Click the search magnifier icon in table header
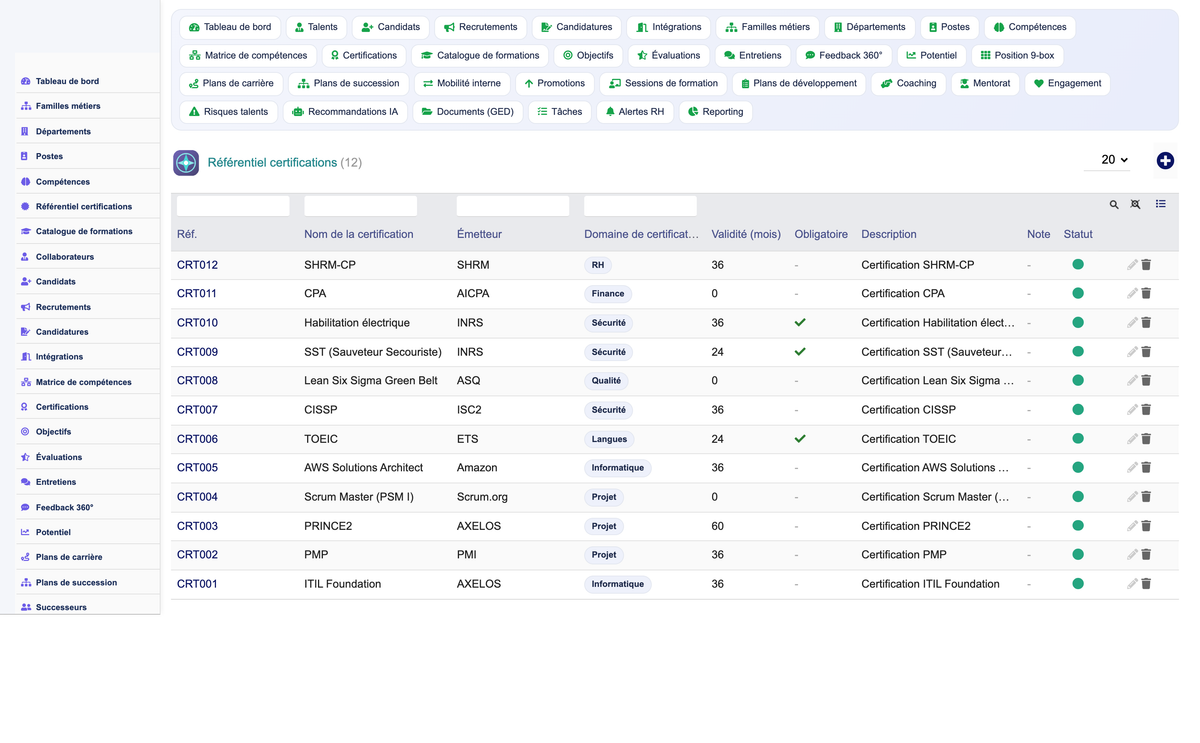 (x=1114, y=205)
